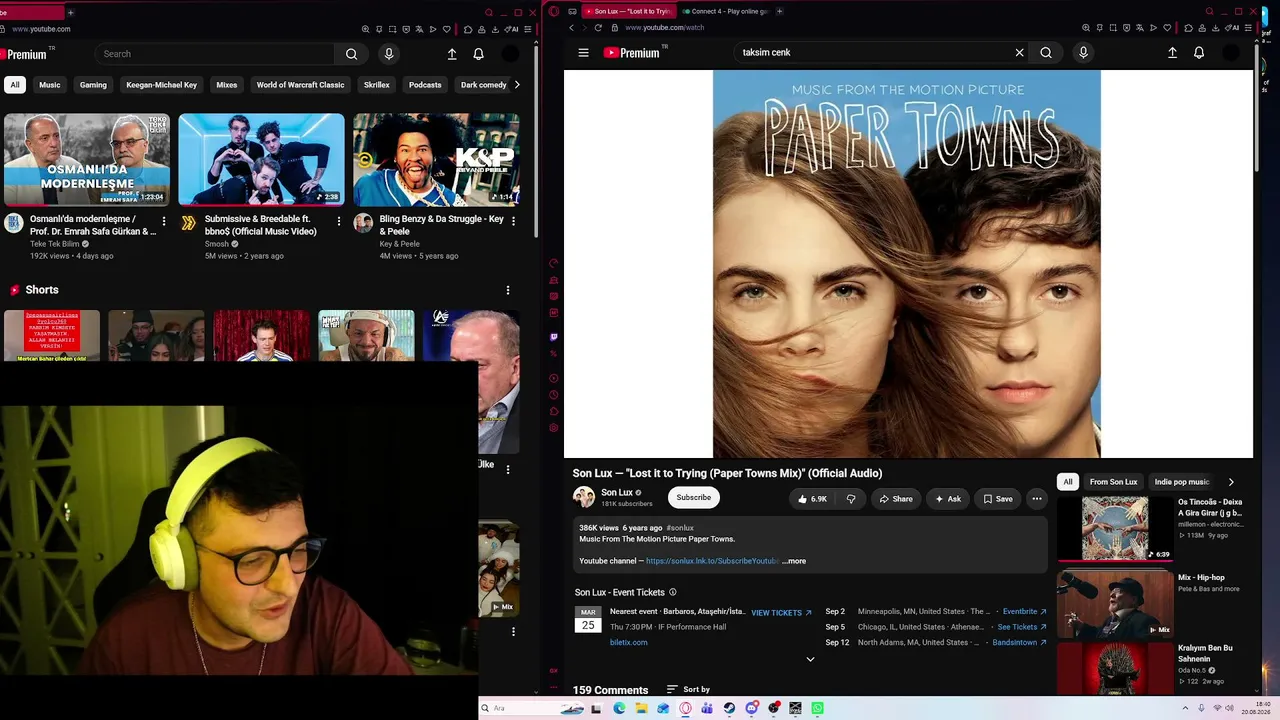Switch to the 'Connect 4' browser tab

(724, 11)
